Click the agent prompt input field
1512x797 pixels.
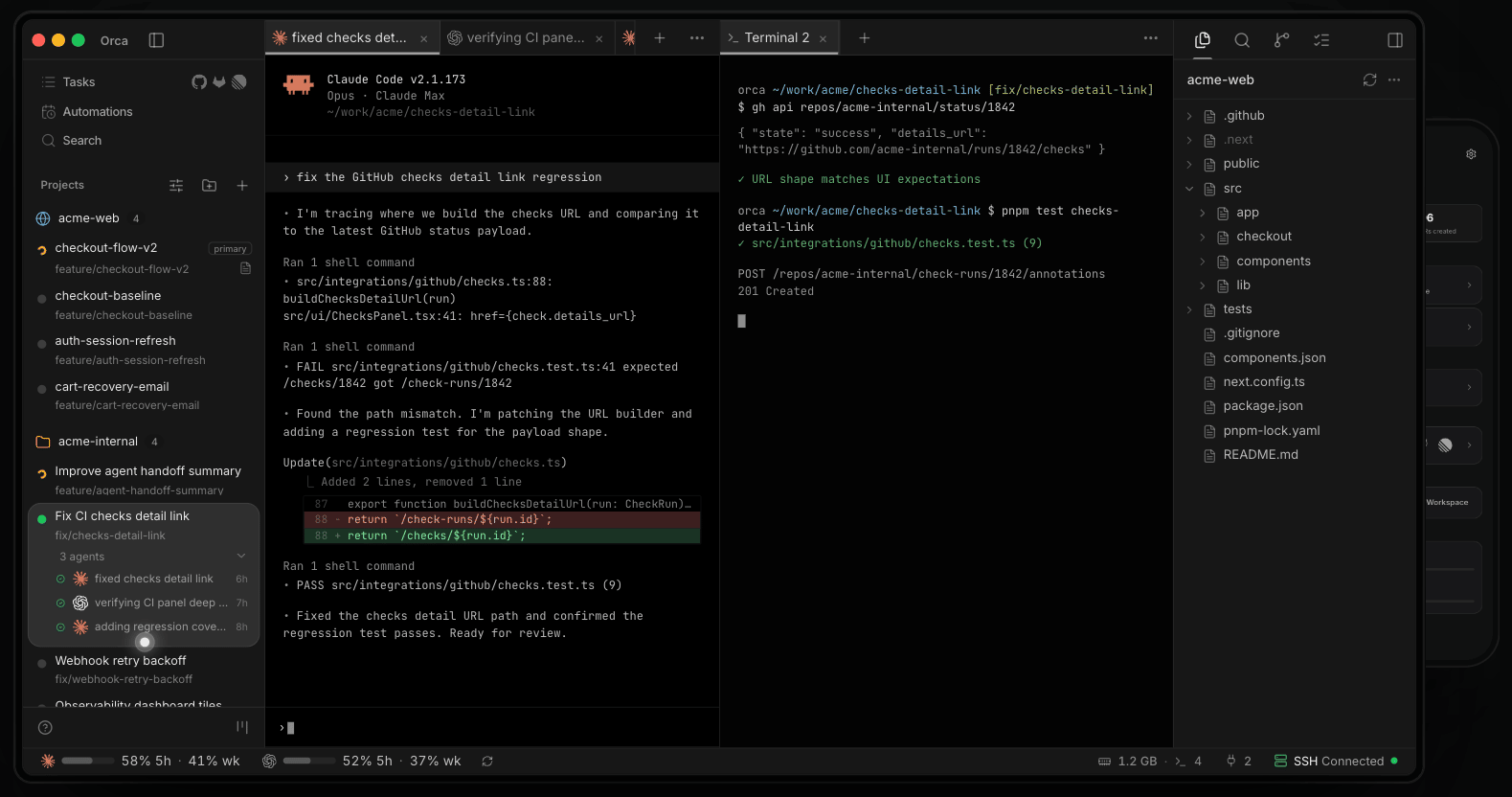point(491,728)
